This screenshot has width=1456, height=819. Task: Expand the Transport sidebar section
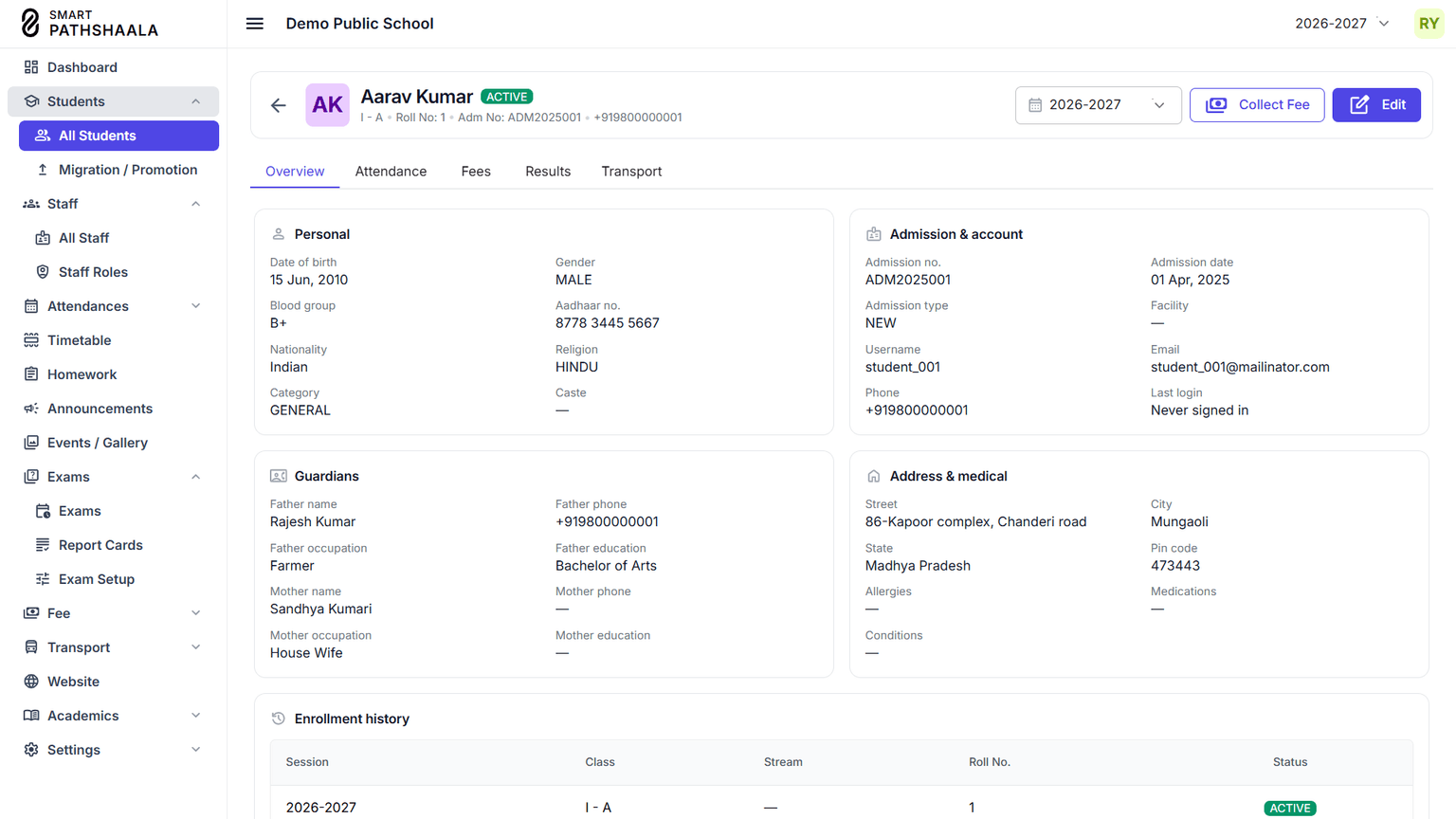pos(196,647)
